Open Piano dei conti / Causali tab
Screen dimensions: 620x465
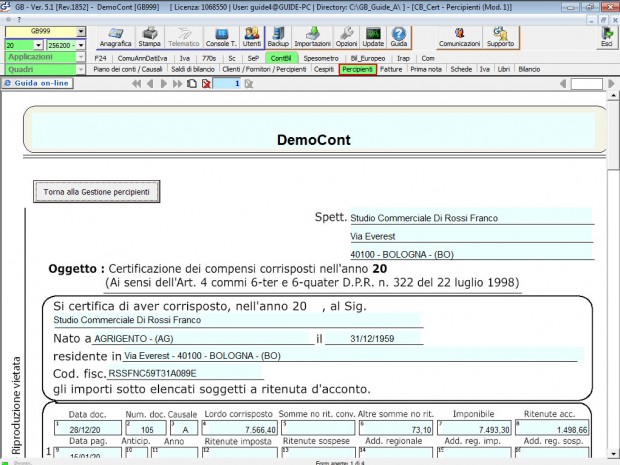point(128,69)
